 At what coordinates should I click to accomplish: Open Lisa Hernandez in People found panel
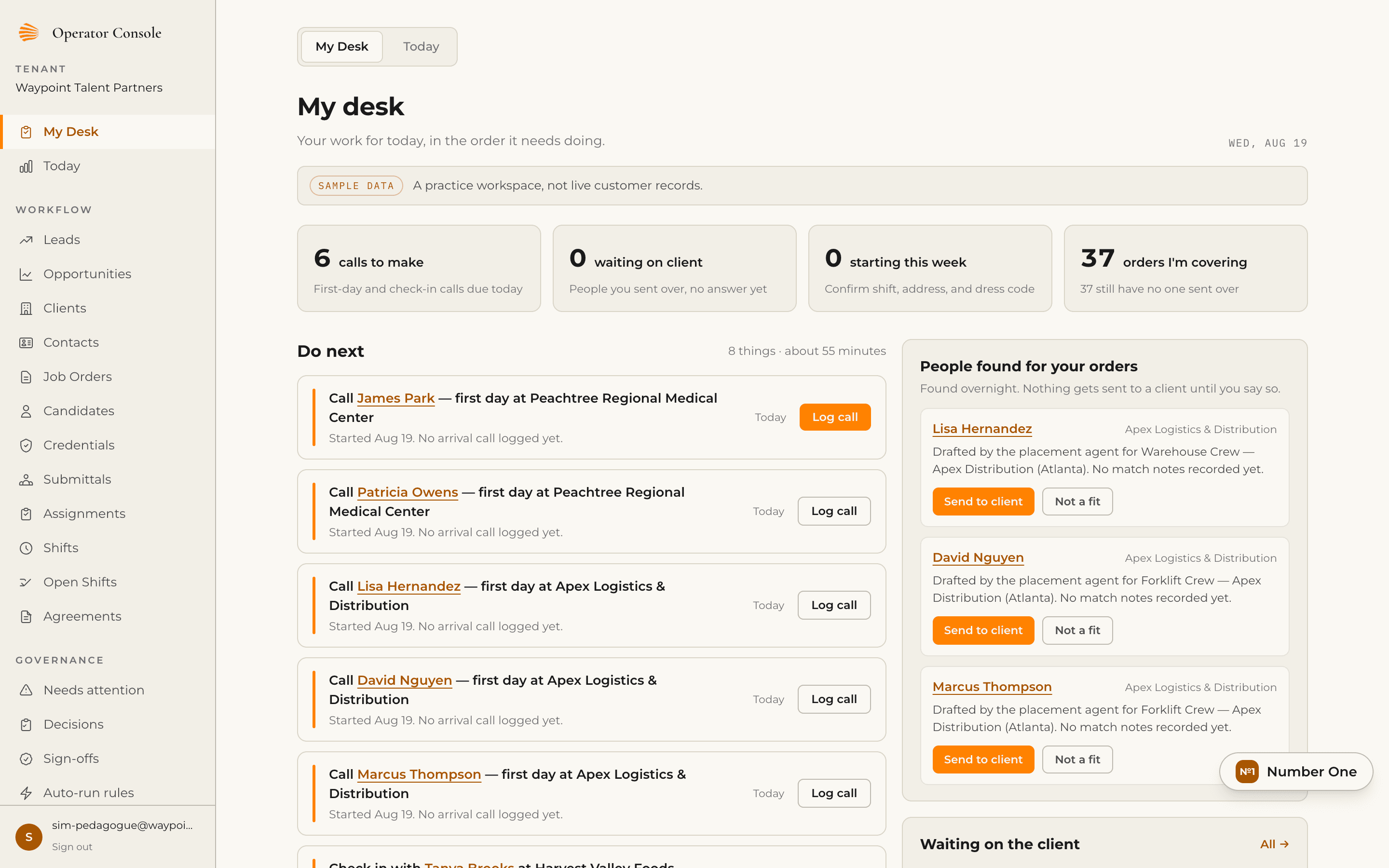982,429
